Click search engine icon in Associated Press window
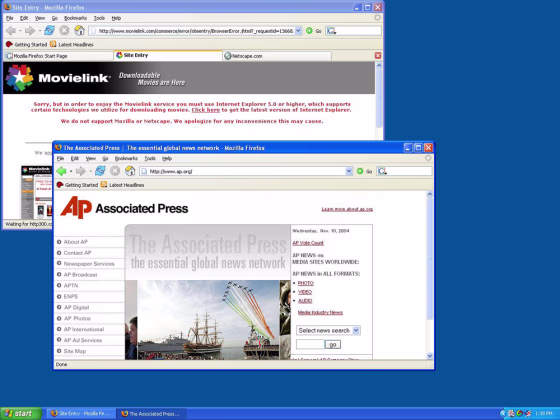 pyautogui.click(x=382, y=171)
